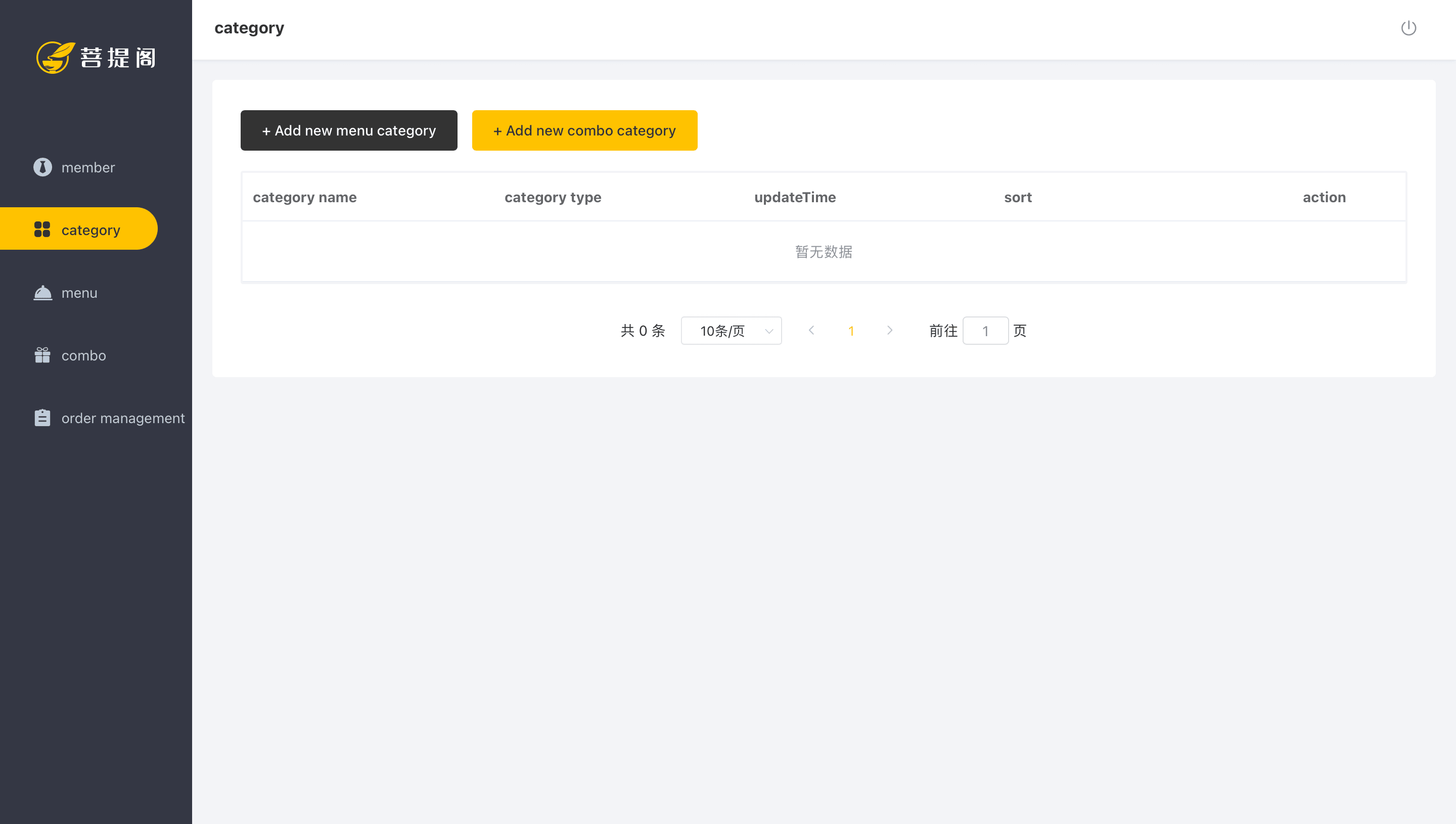Click the updateTime column header
1456x824 pixels.
click(x=795, y=197)
